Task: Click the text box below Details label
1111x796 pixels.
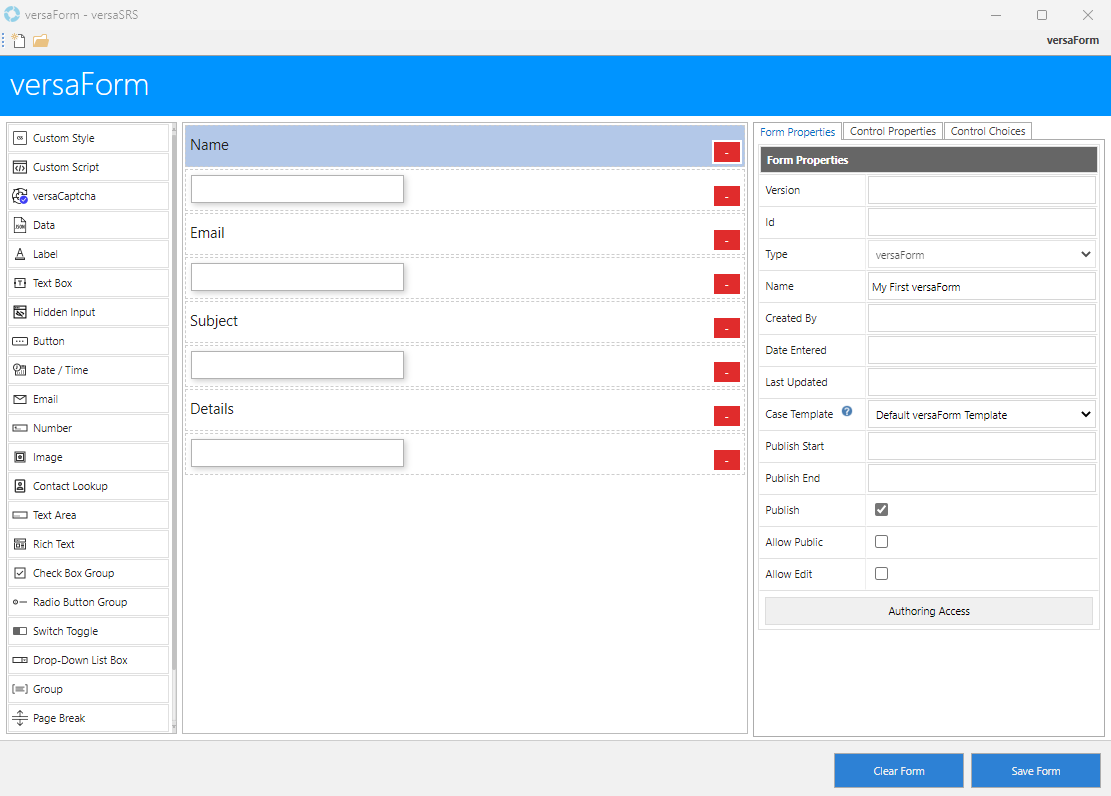Action: 297,453
